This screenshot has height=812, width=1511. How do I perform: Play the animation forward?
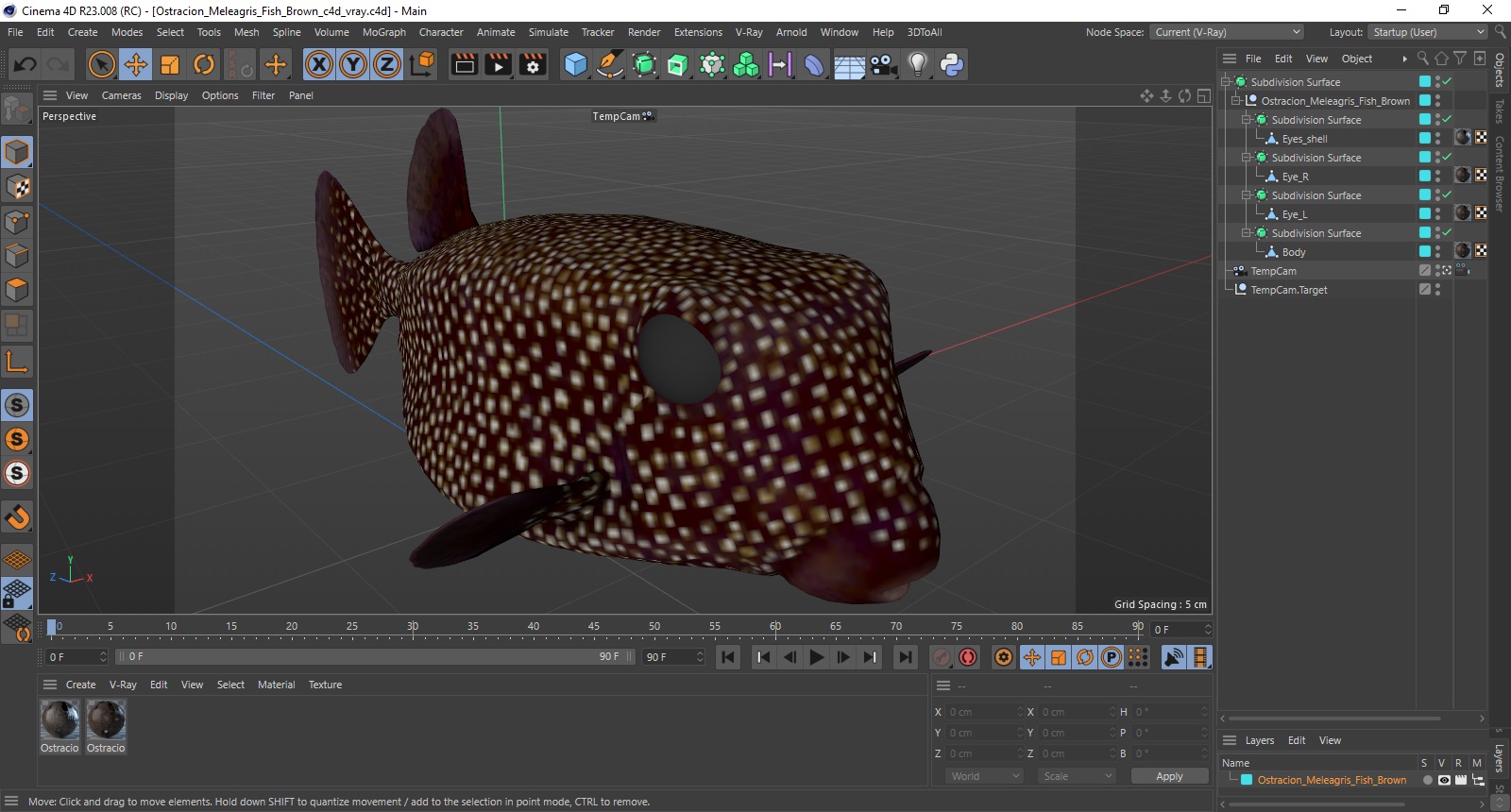click(817, 657)
